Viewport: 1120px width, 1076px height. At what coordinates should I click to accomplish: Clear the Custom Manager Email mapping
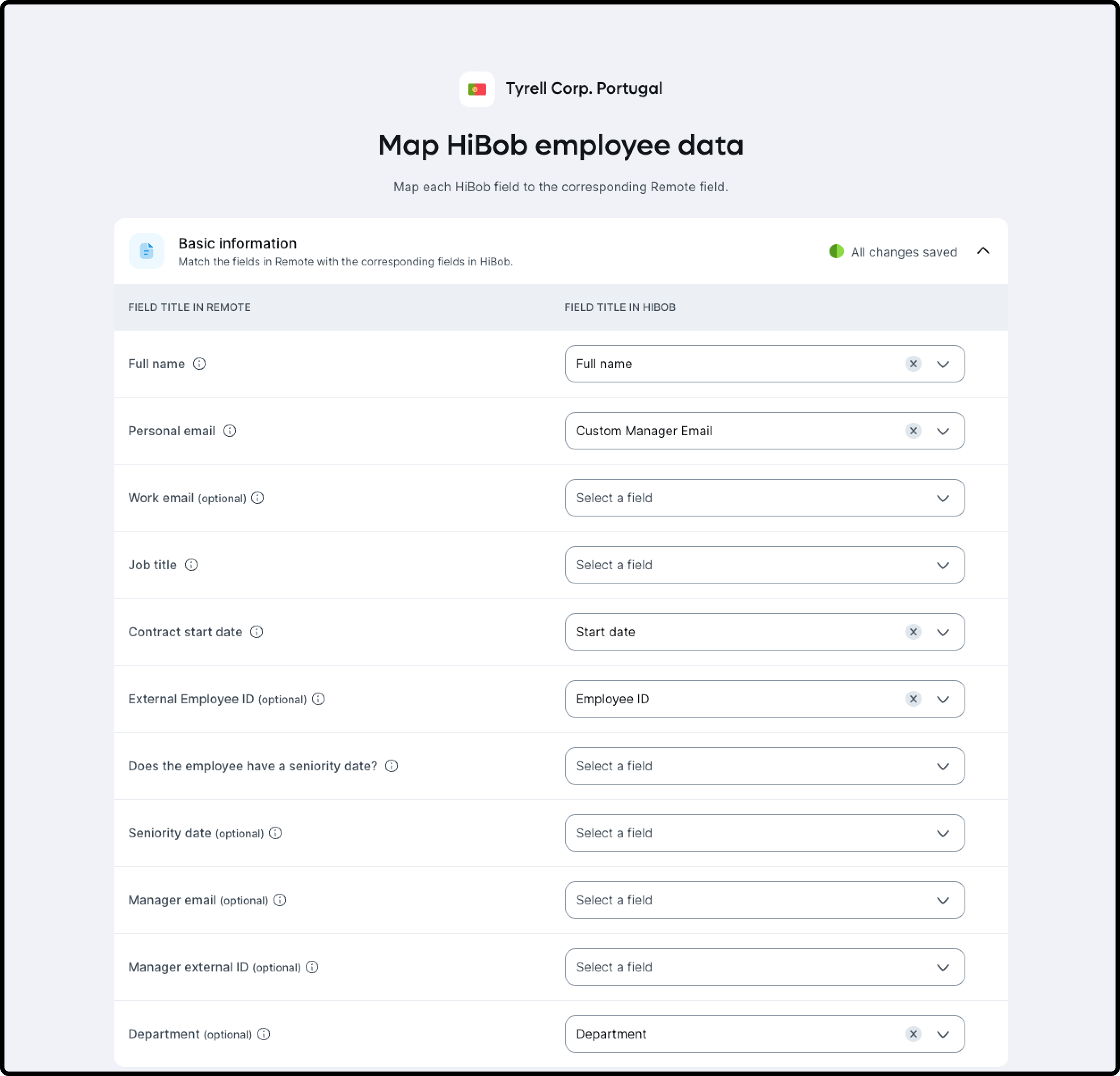tap(913, 431)
